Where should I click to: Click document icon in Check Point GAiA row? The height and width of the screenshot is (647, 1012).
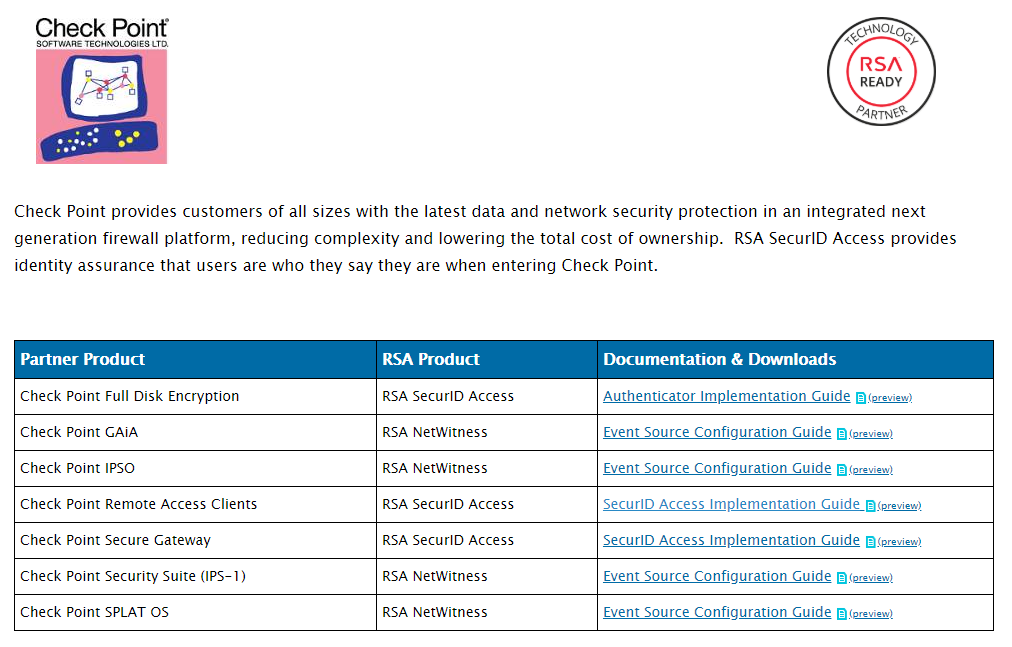841,434
